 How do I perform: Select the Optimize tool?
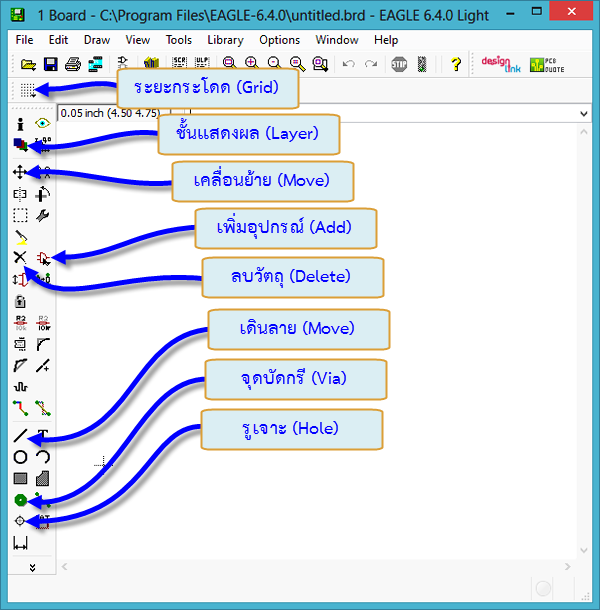43,365
